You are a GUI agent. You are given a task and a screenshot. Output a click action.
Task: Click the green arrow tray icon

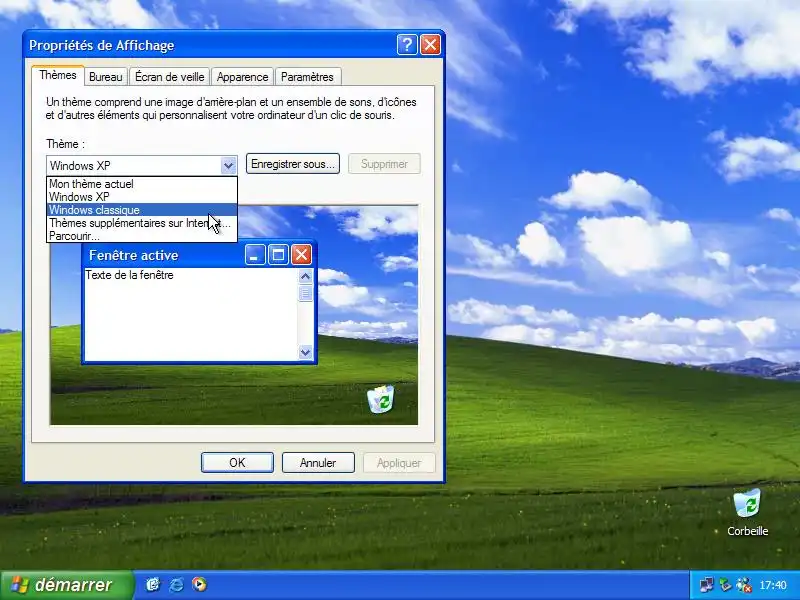(725, 585)
